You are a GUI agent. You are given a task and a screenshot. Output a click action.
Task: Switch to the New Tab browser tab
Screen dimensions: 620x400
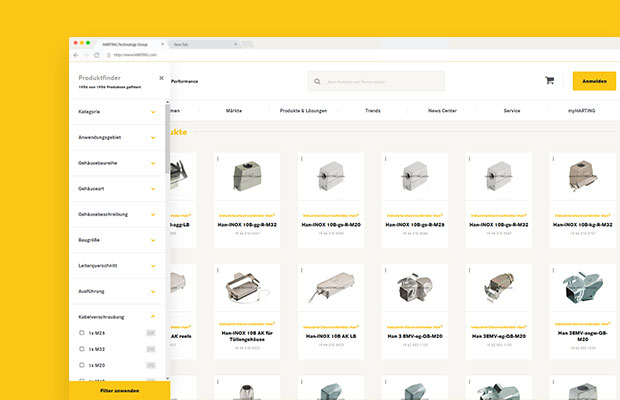(x=204, y=44)
